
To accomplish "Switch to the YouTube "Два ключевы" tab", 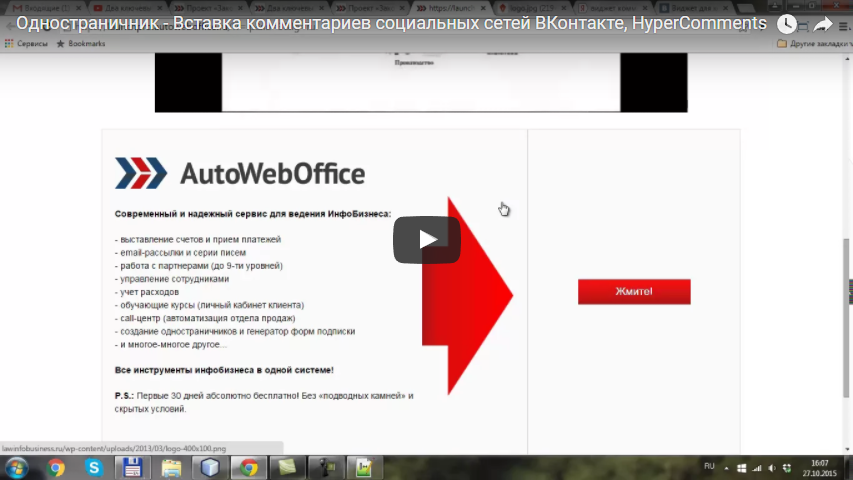I will [127, 8].
